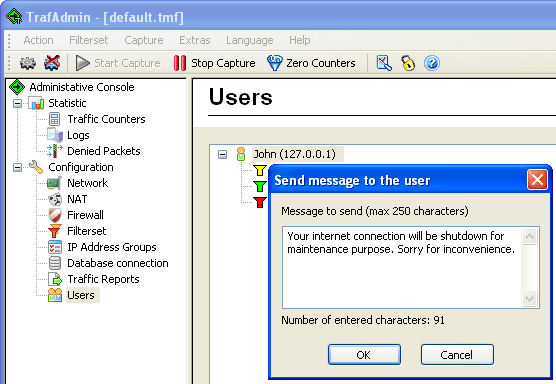Select the red filter under John
The image size is (556, 384).
(x=260, y=202)
